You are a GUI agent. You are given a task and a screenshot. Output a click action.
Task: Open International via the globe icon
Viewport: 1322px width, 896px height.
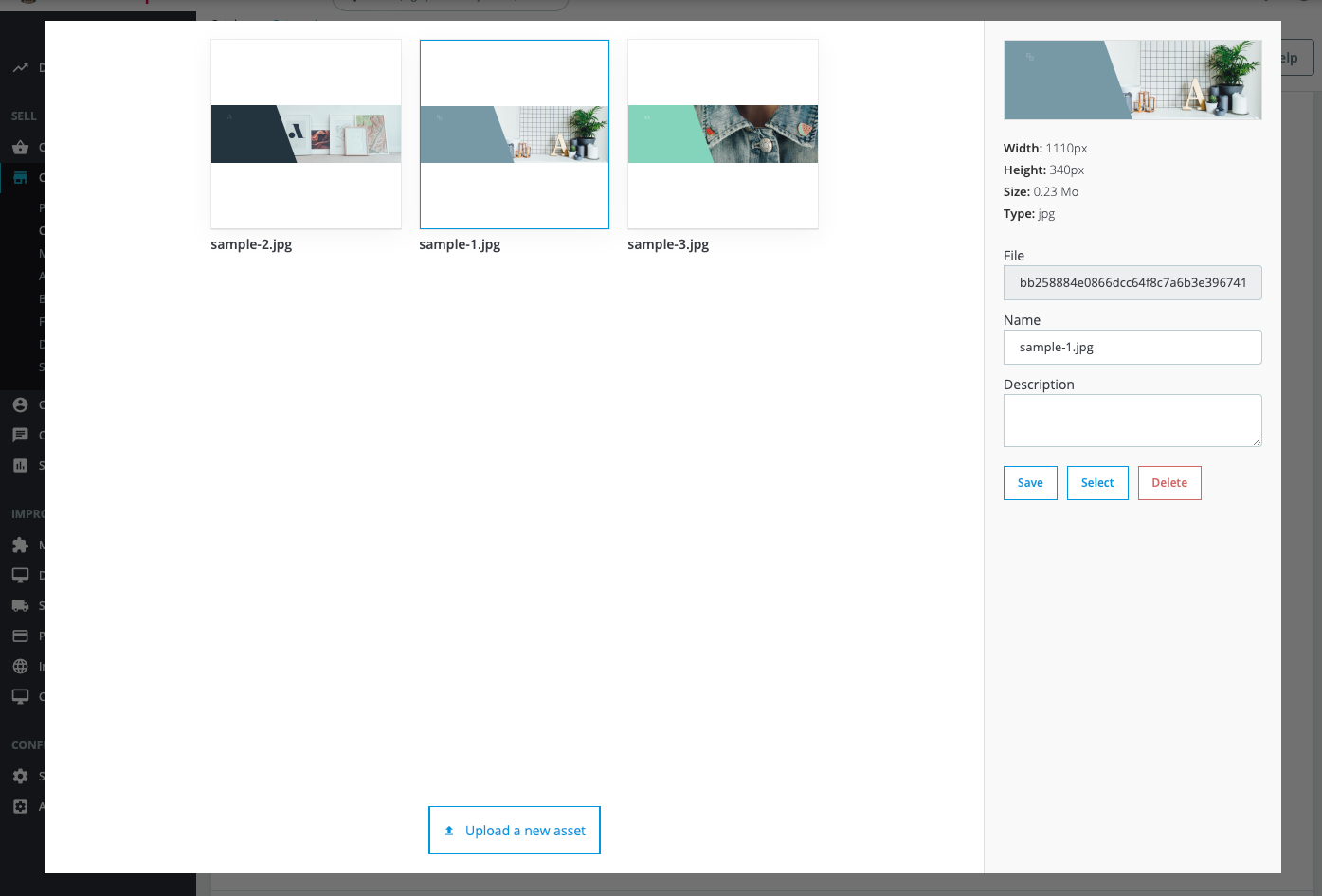click(x=20, y=667)
